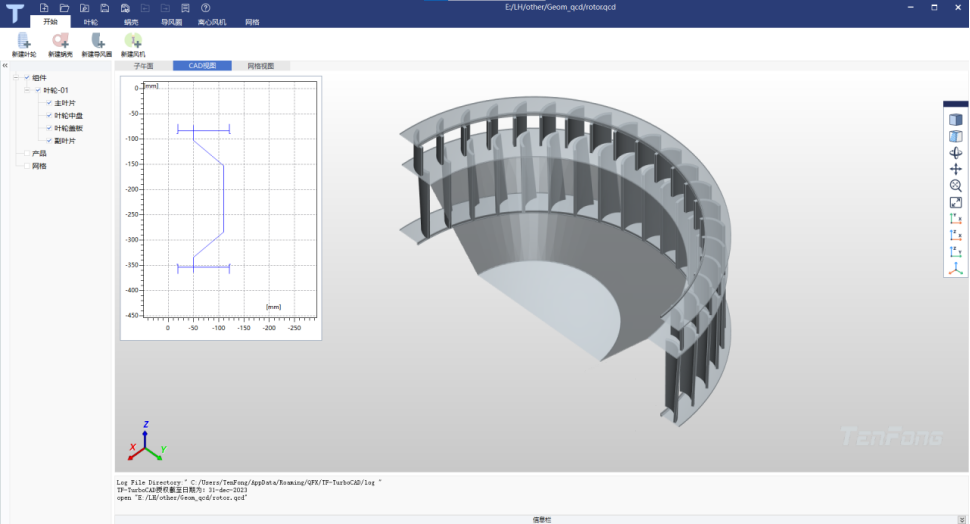Switch to the 网格视图 view tab
Viewport: 970px width, 524px height.
click(x=260, y=66)
